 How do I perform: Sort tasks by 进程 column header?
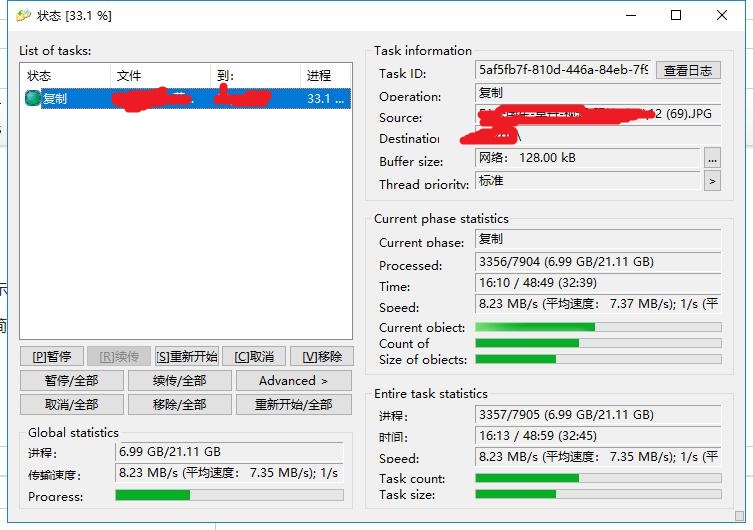325,76
